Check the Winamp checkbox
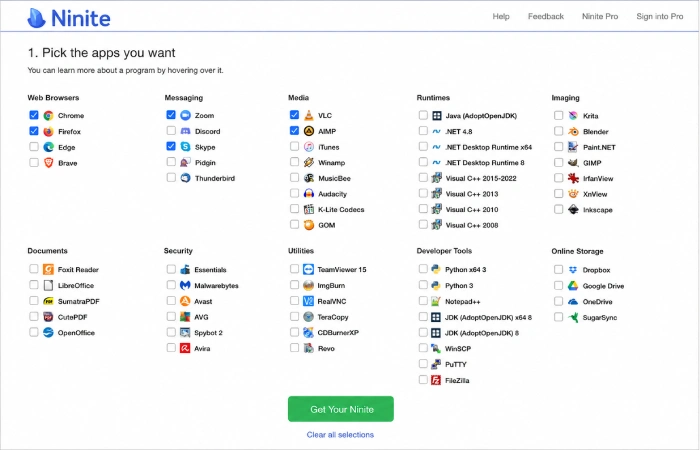The height and width of the screenshot is (450, 700). pos(294,162)
